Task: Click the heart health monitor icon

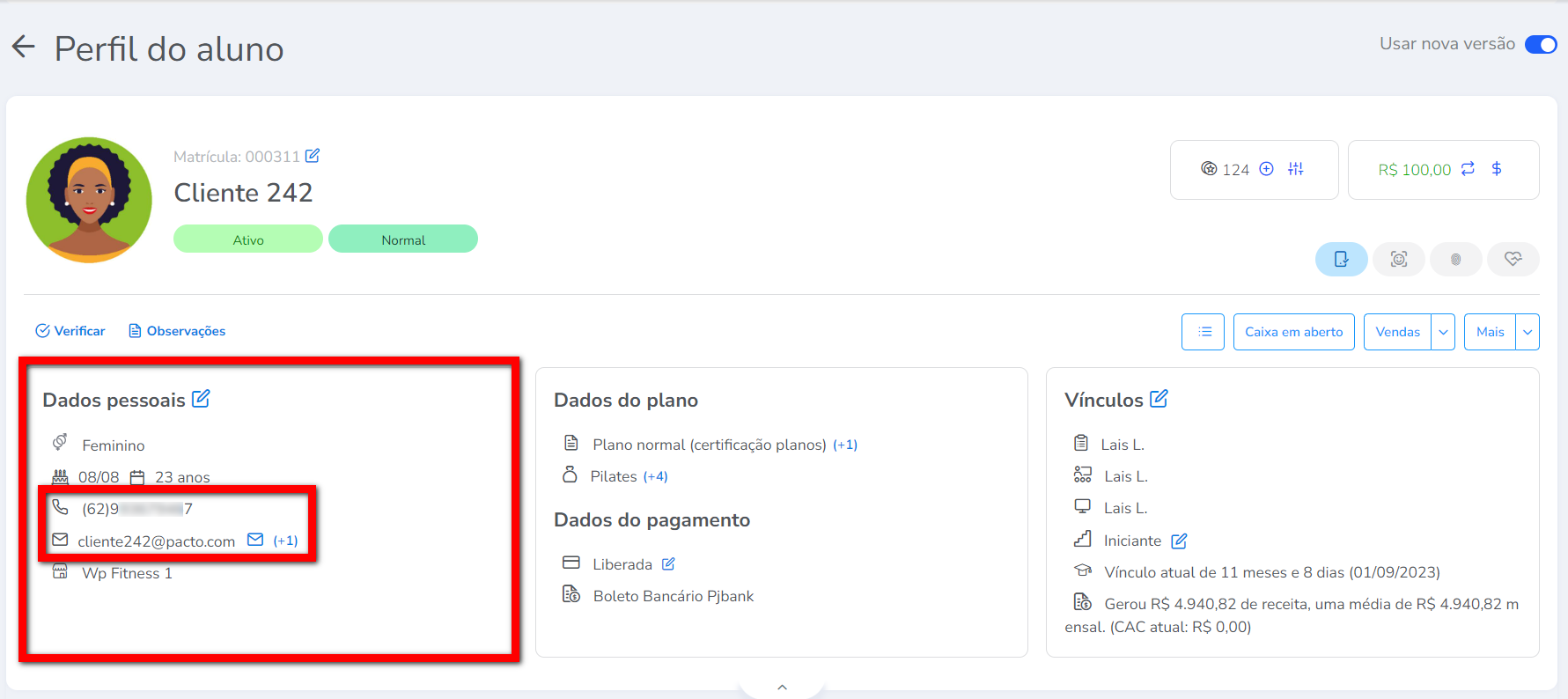Action: (x=1513, y=259)
